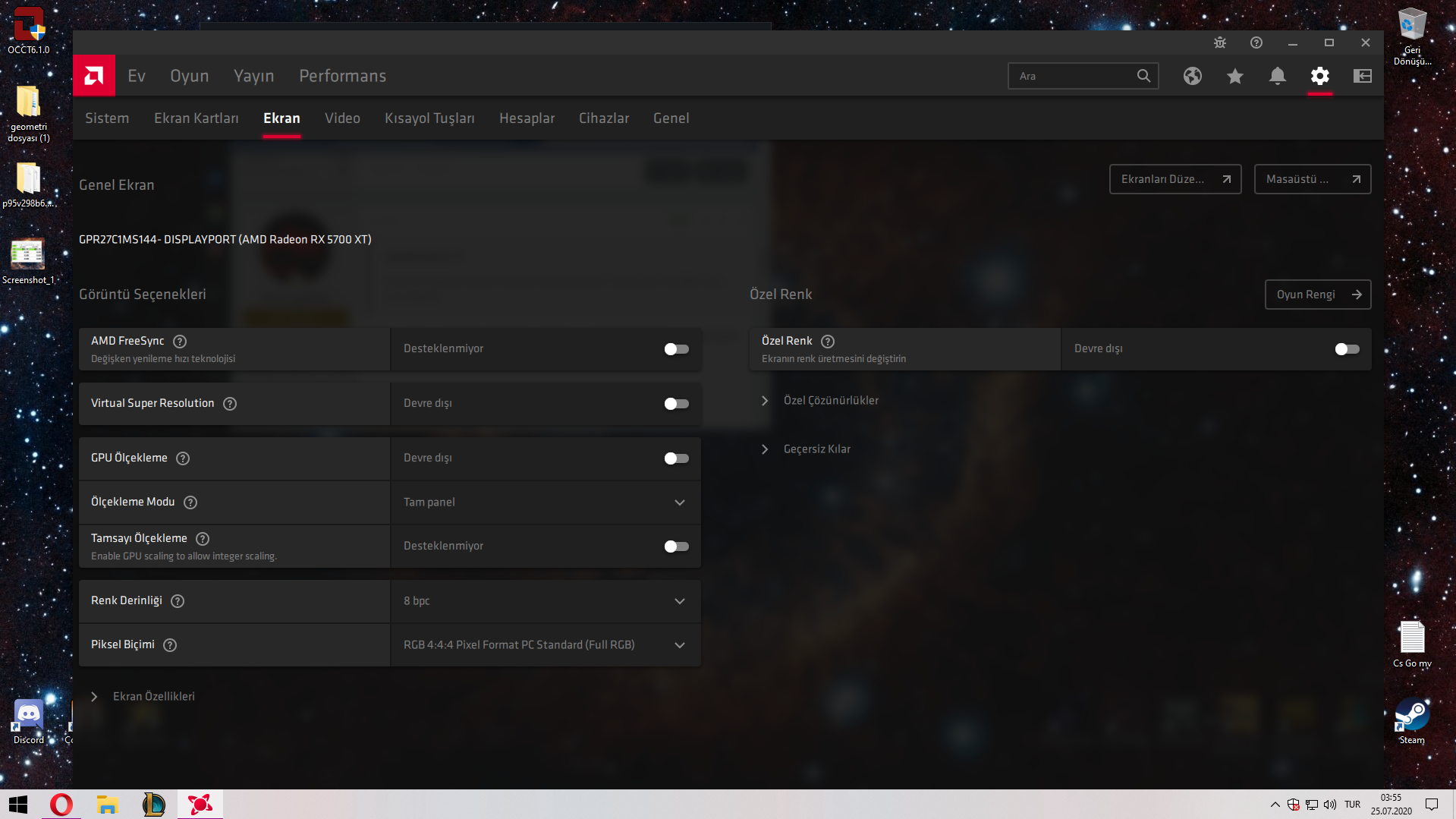
Task: Go to the Performans main tab
Action: point(343,76)
